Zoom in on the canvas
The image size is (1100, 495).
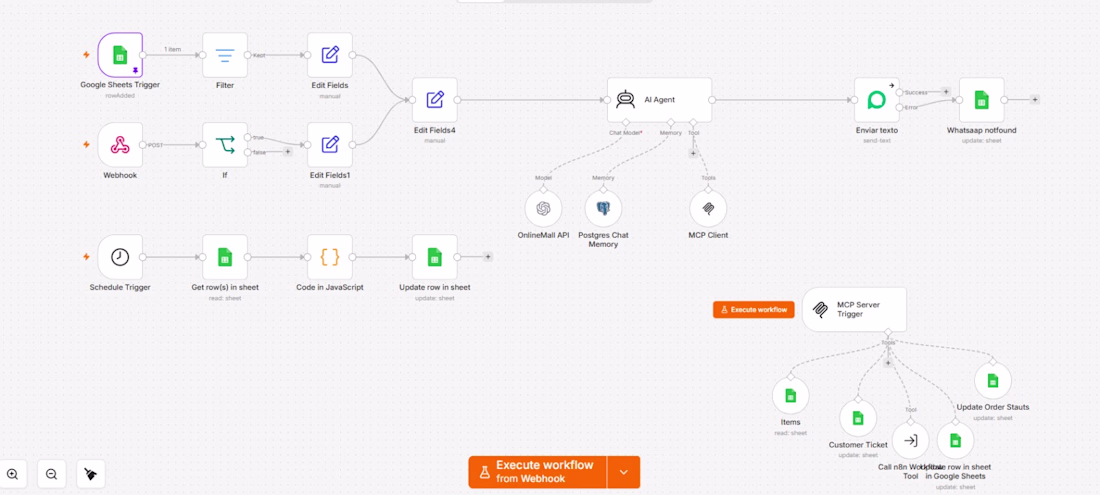coord(13,474)
